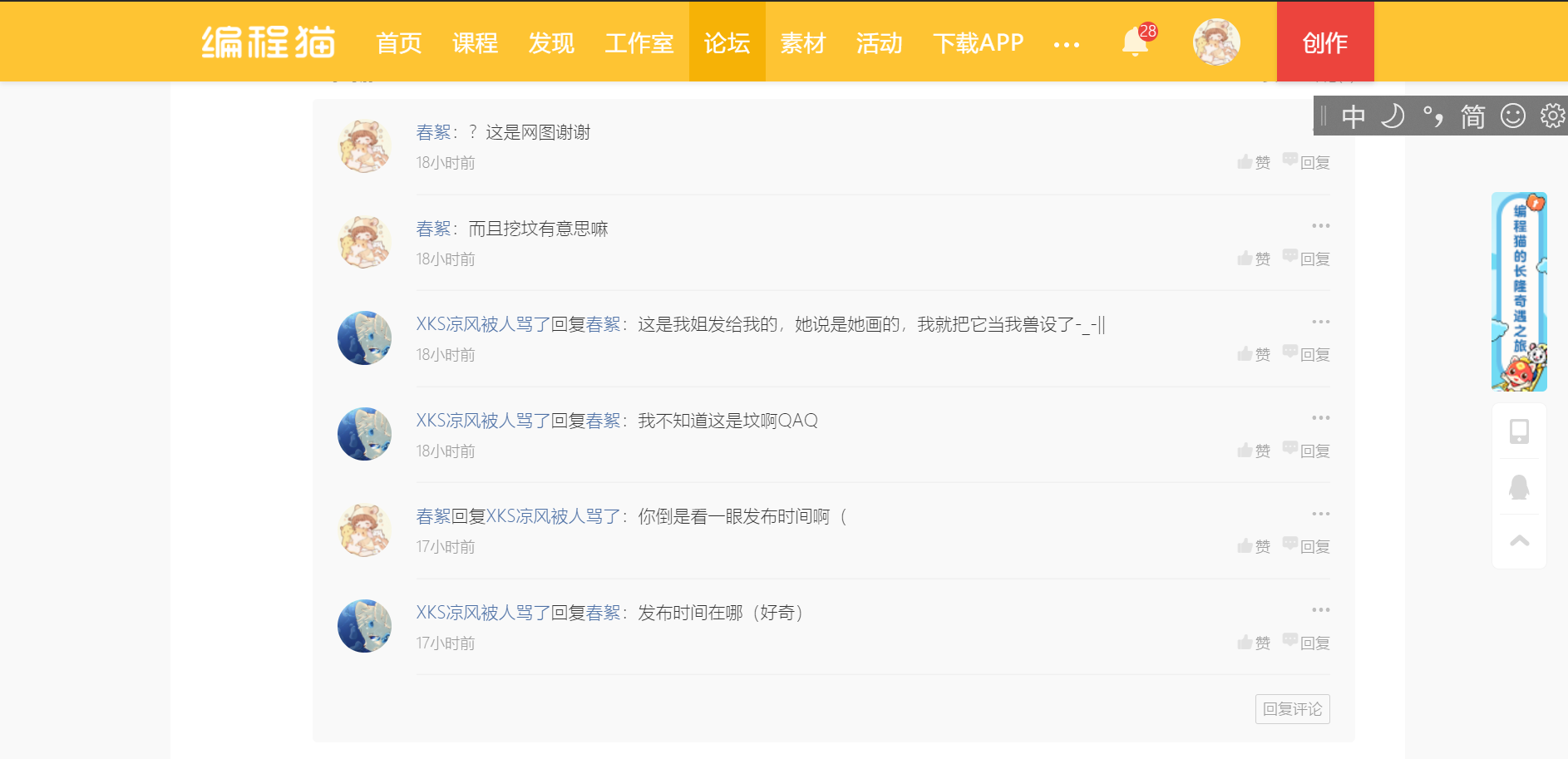Screen dimensions: 1568x759
Task: Open the 编程猫的长隆奇遇之旅 side banner
Action: coord(1520,292)
